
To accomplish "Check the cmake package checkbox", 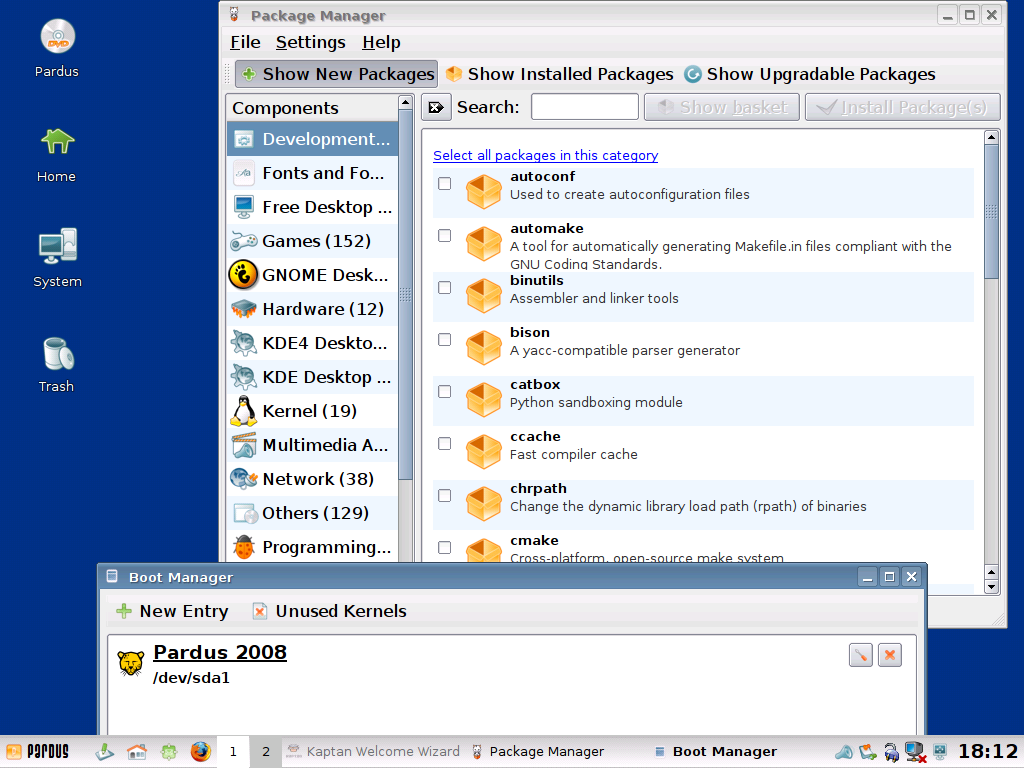I will 445,547.
